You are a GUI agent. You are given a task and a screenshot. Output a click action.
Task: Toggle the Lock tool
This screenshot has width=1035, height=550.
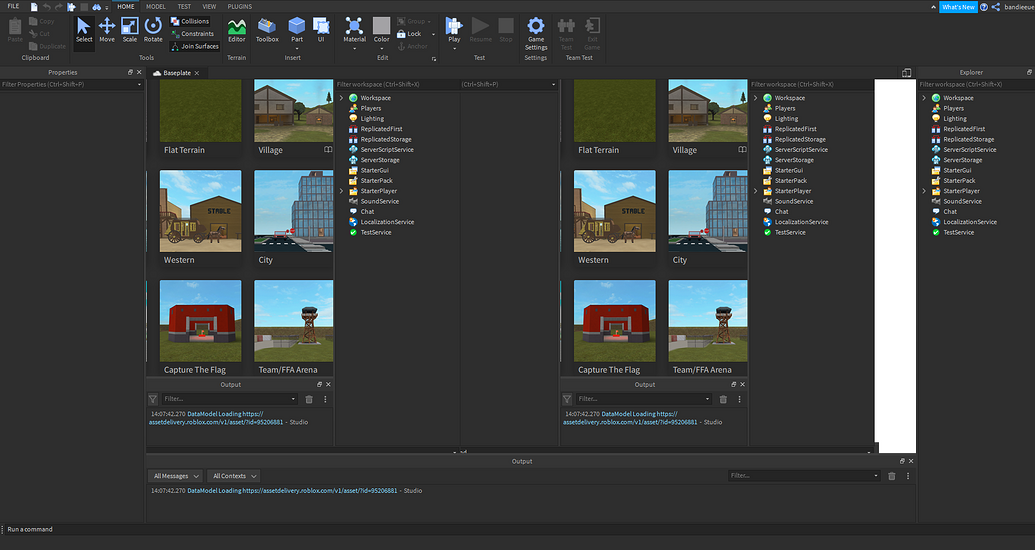(x=409, y=34)
